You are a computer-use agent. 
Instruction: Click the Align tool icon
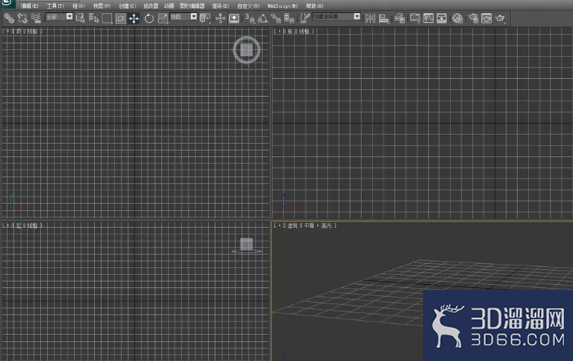click(383, 18)
